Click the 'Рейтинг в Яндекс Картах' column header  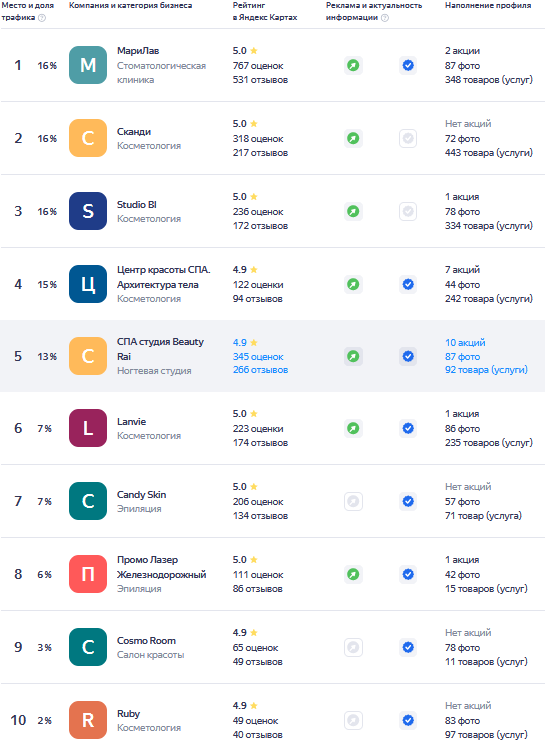point(265,11)
